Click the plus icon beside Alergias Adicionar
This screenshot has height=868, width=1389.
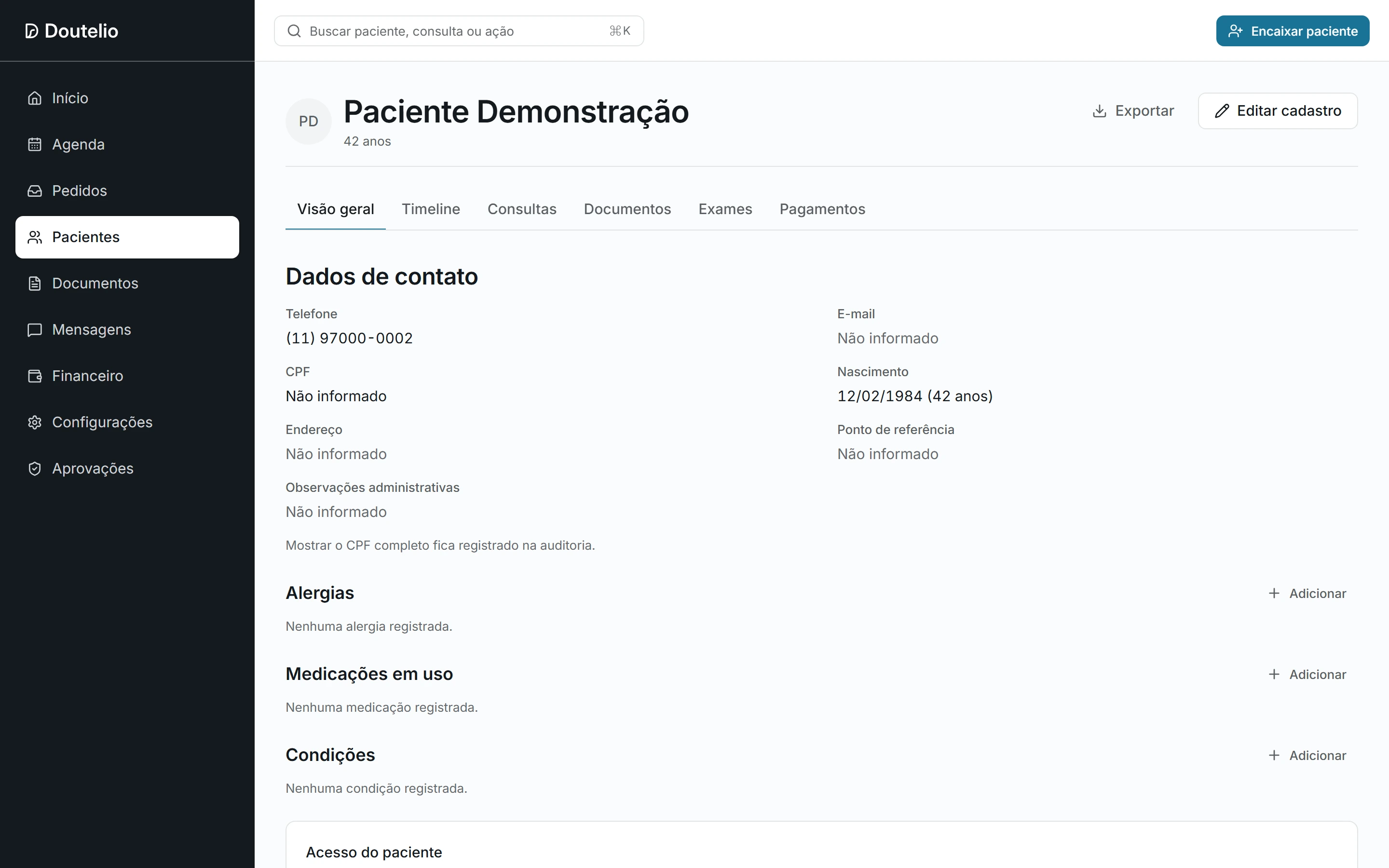click(x=1274, y=593)
